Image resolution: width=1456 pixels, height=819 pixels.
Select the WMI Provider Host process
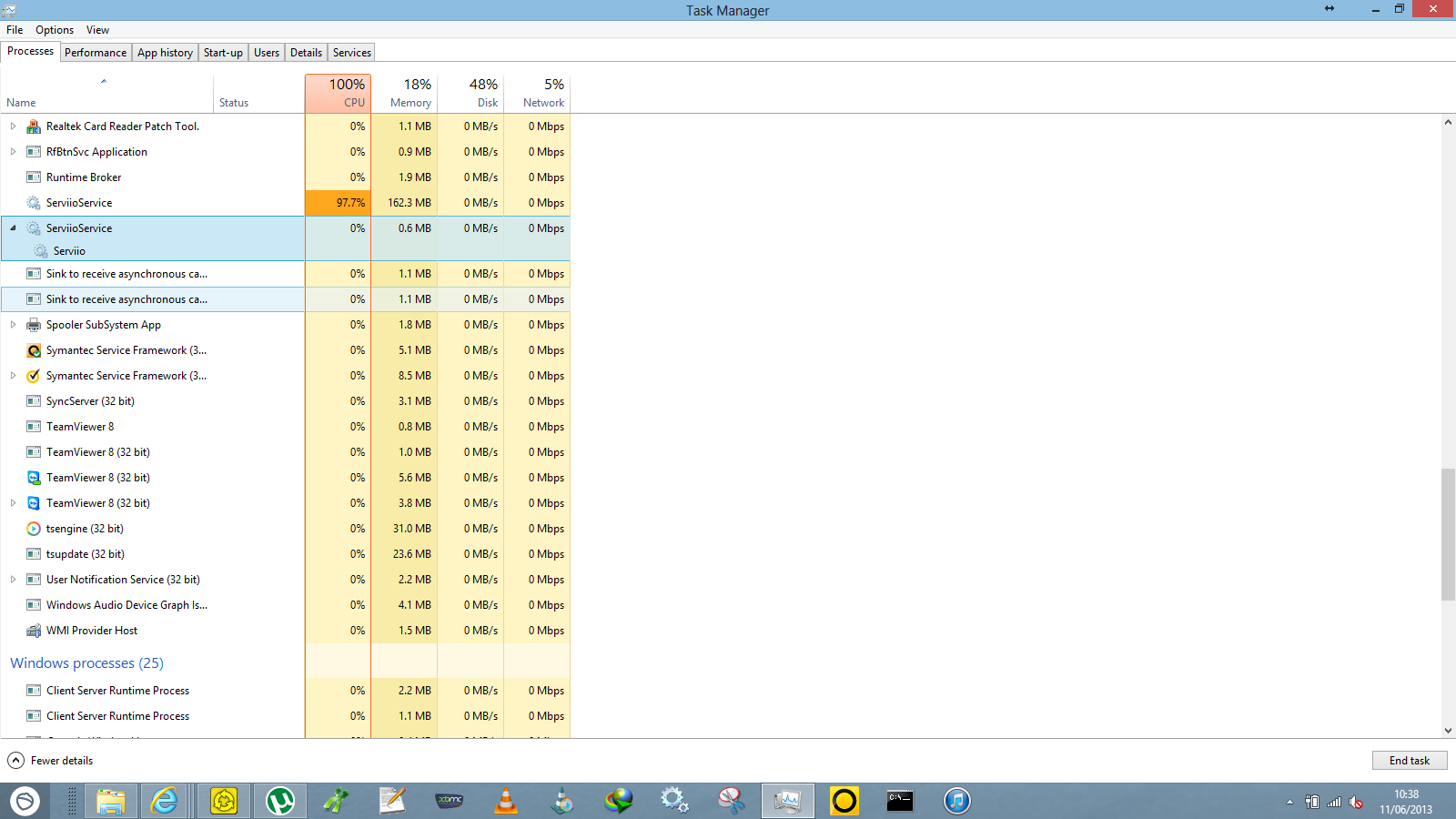[x=286, y=631]
